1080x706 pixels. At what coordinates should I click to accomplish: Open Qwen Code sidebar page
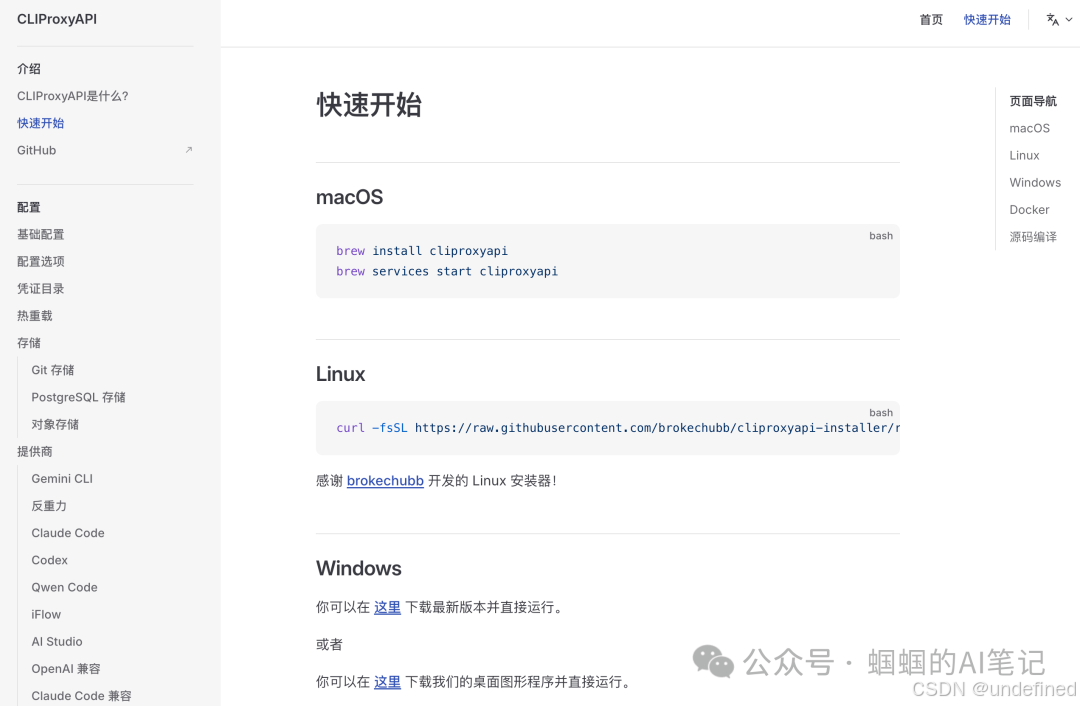click(x=64, y=587)
